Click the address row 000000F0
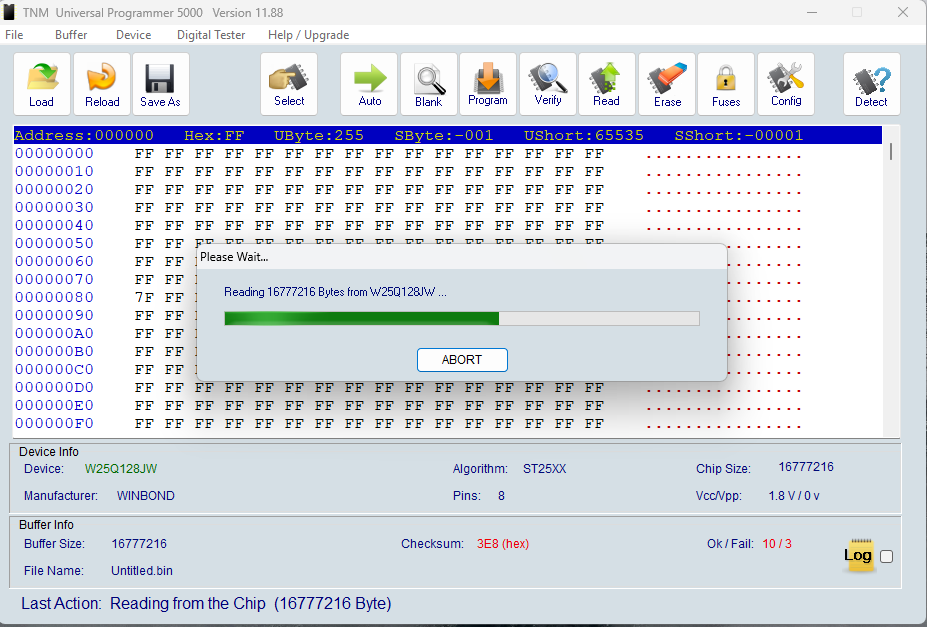The image size is (927, 627). (x=54, y=424)
